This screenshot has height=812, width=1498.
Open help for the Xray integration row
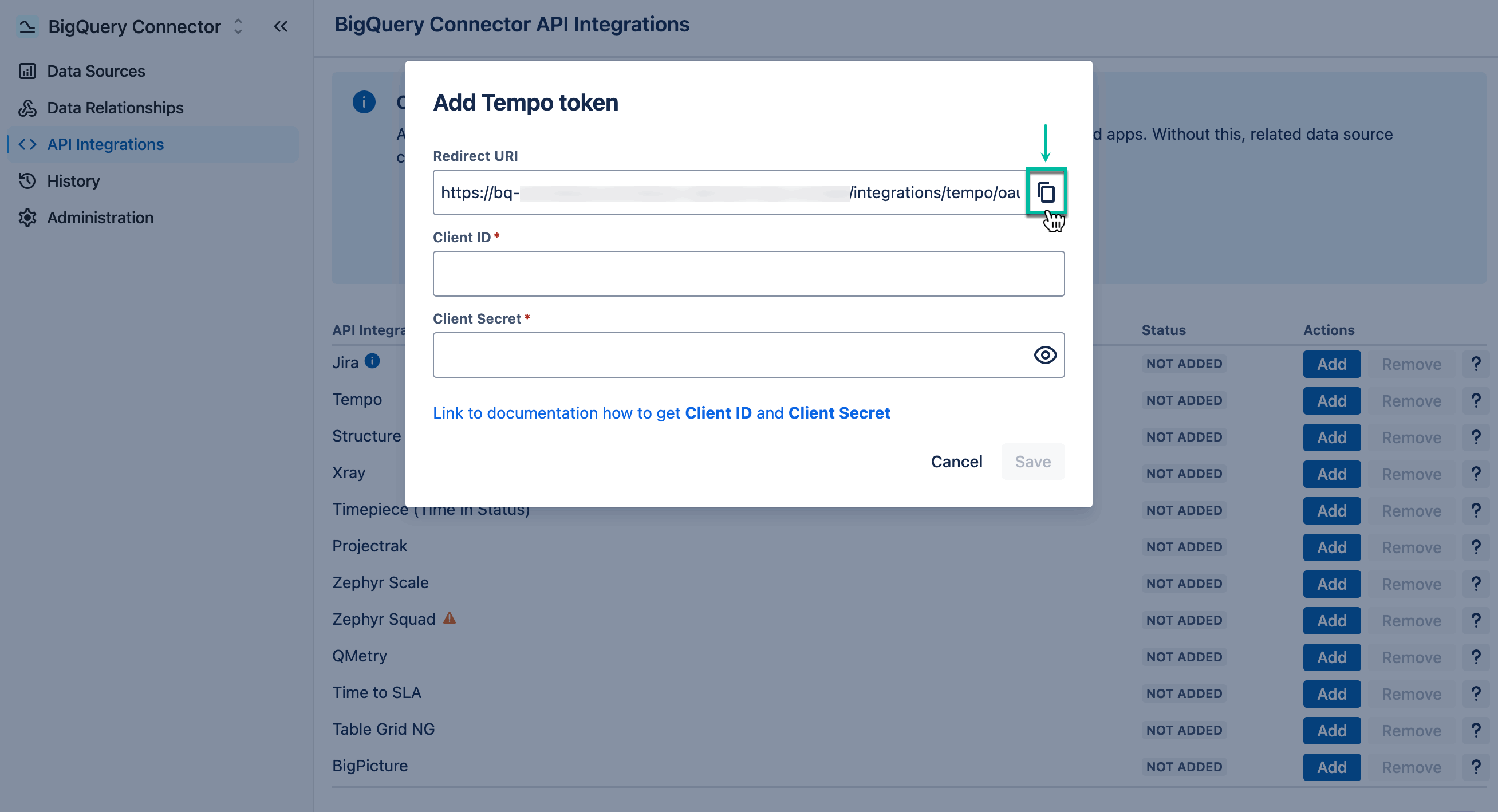click(x=1476, y=473)
